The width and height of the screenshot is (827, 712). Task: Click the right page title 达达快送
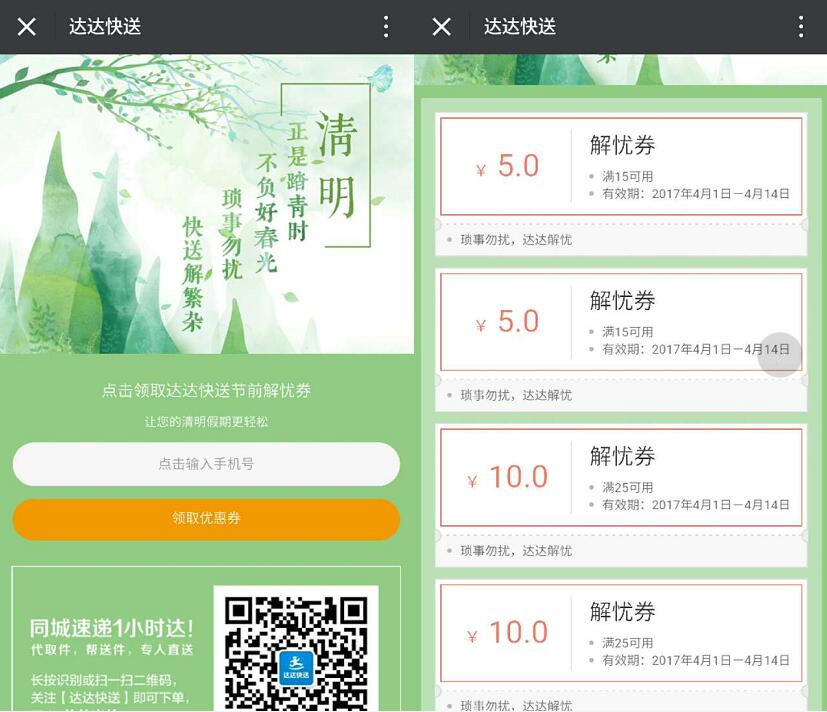coord(520,26)
